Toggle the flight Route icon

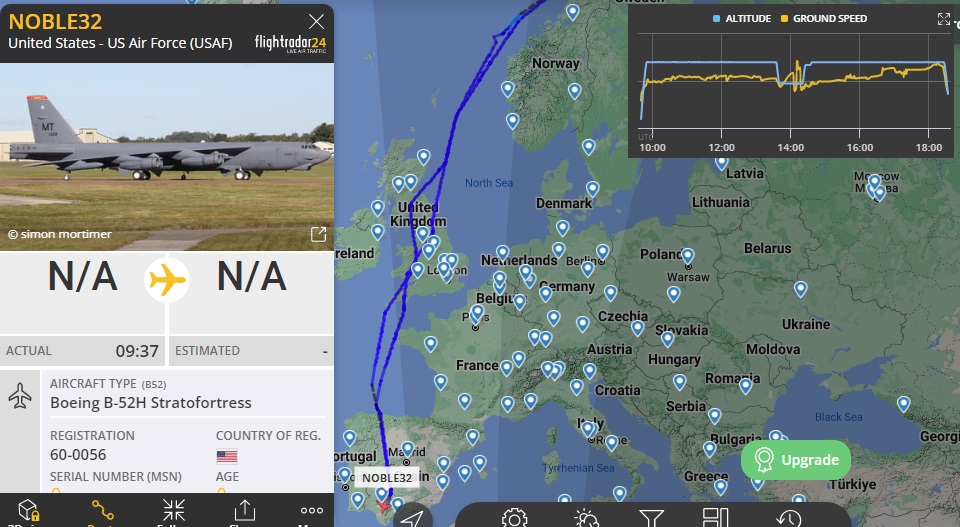click(x=102, y=510)
